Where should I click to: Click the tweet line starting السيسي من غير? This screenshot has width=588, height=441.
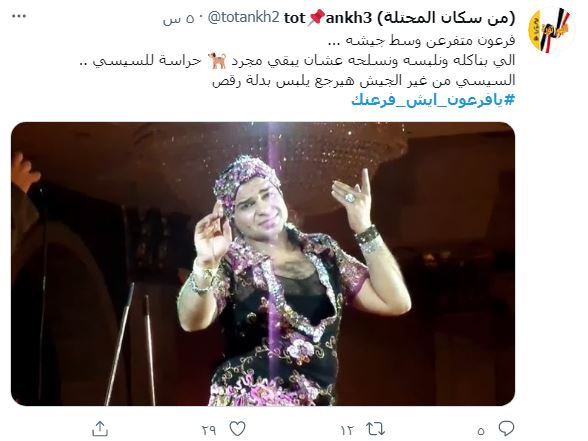click(x=364, y=80)
